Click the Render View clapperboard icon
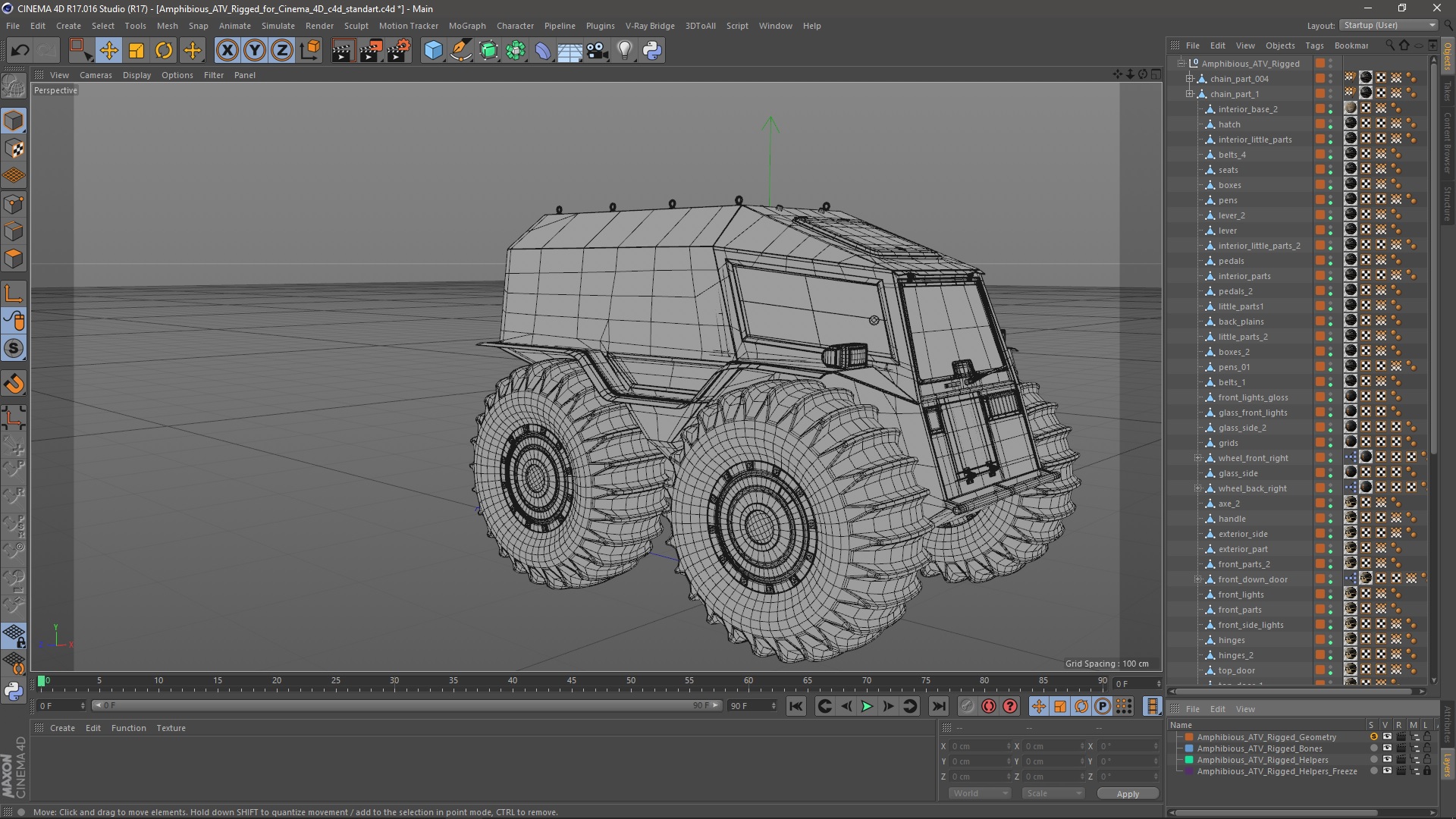Viewport: 1456px width, 819px height. pos(343,51)
